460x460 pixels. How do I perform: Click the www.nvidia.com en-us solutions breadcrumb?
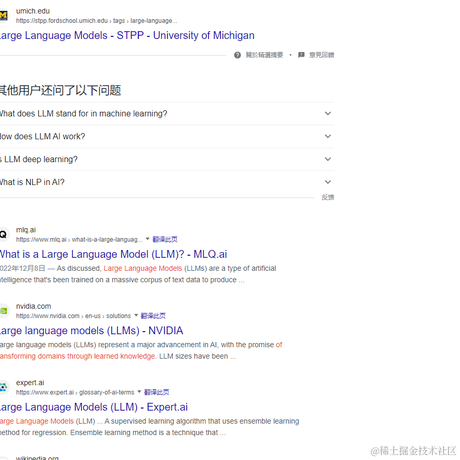[73, 316]
